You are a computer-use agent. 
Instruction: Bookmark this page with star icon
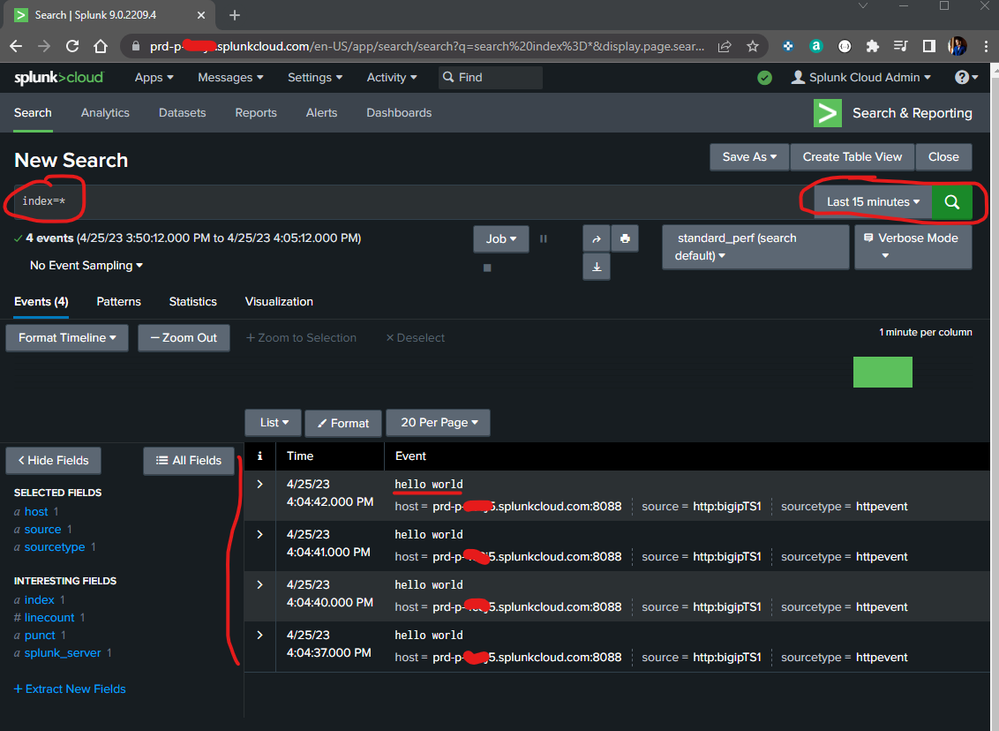click(x=753, y=46)
